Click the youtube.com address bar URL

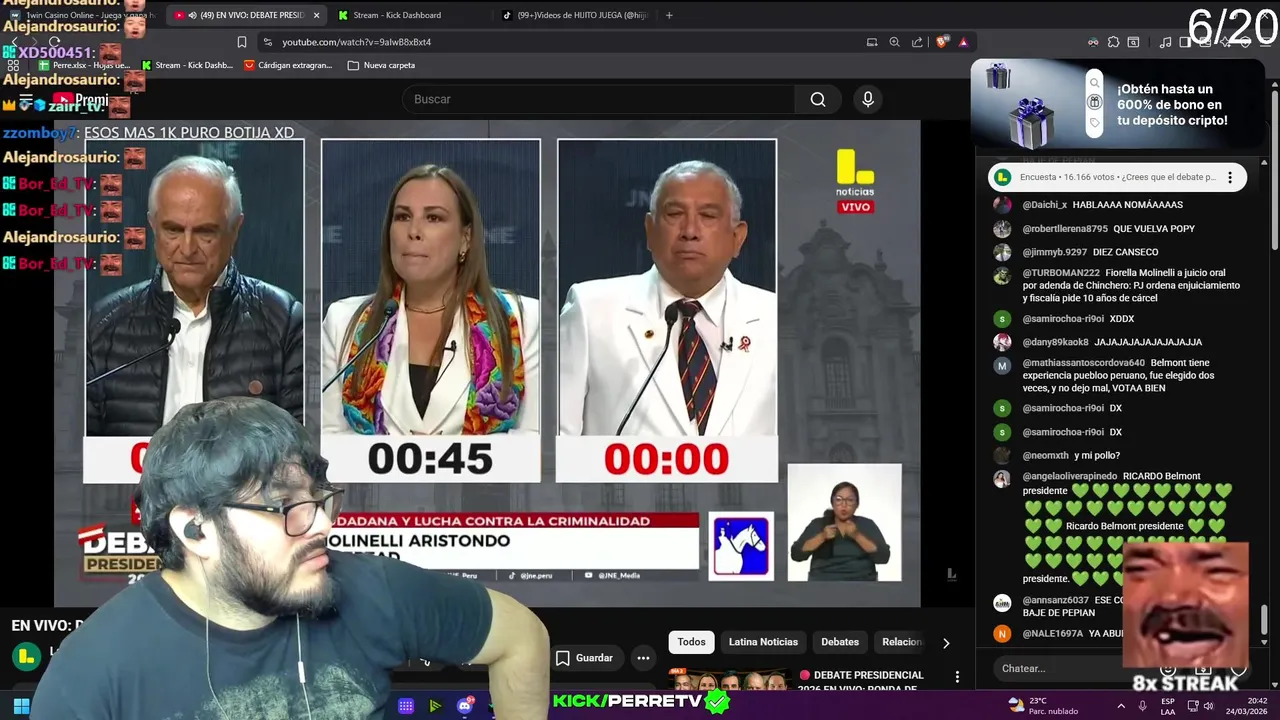pos(357,42)
